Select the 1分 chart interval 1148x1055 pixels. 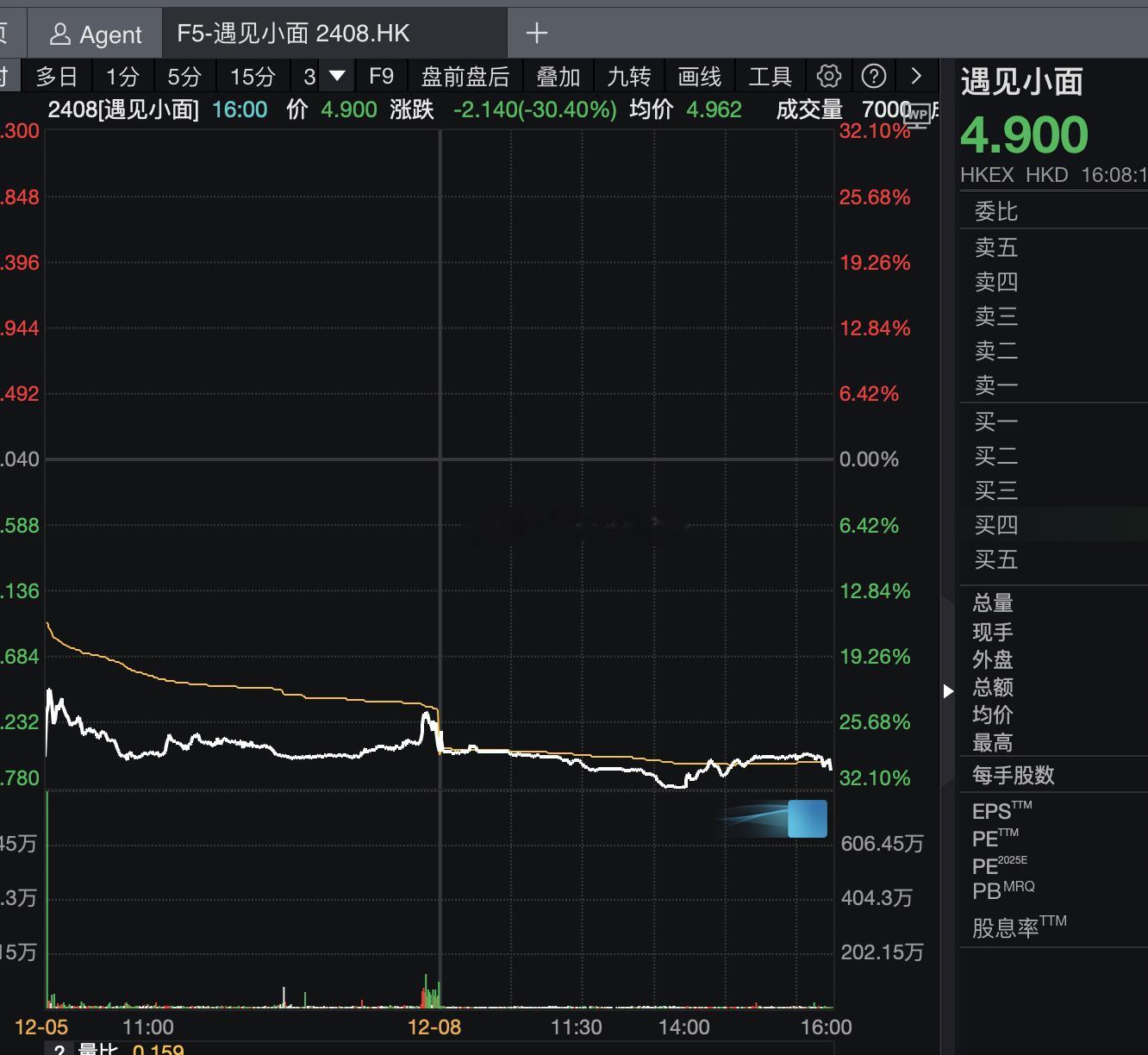122,77
